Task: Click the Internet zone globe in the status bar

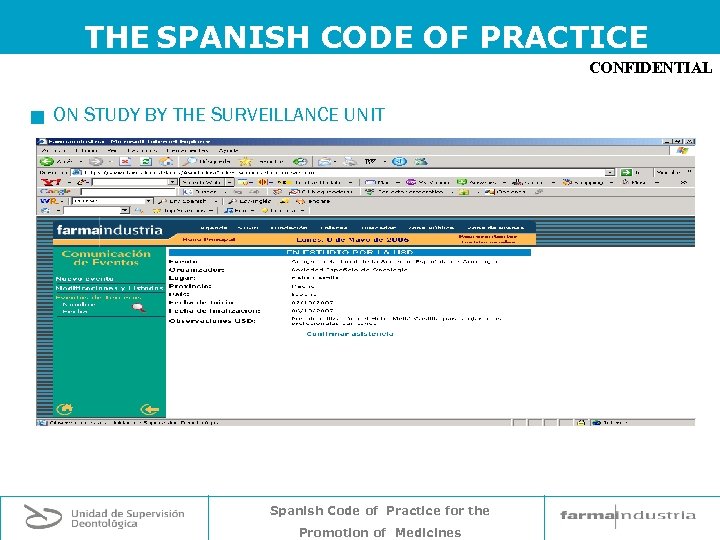Action: point(596,422)
